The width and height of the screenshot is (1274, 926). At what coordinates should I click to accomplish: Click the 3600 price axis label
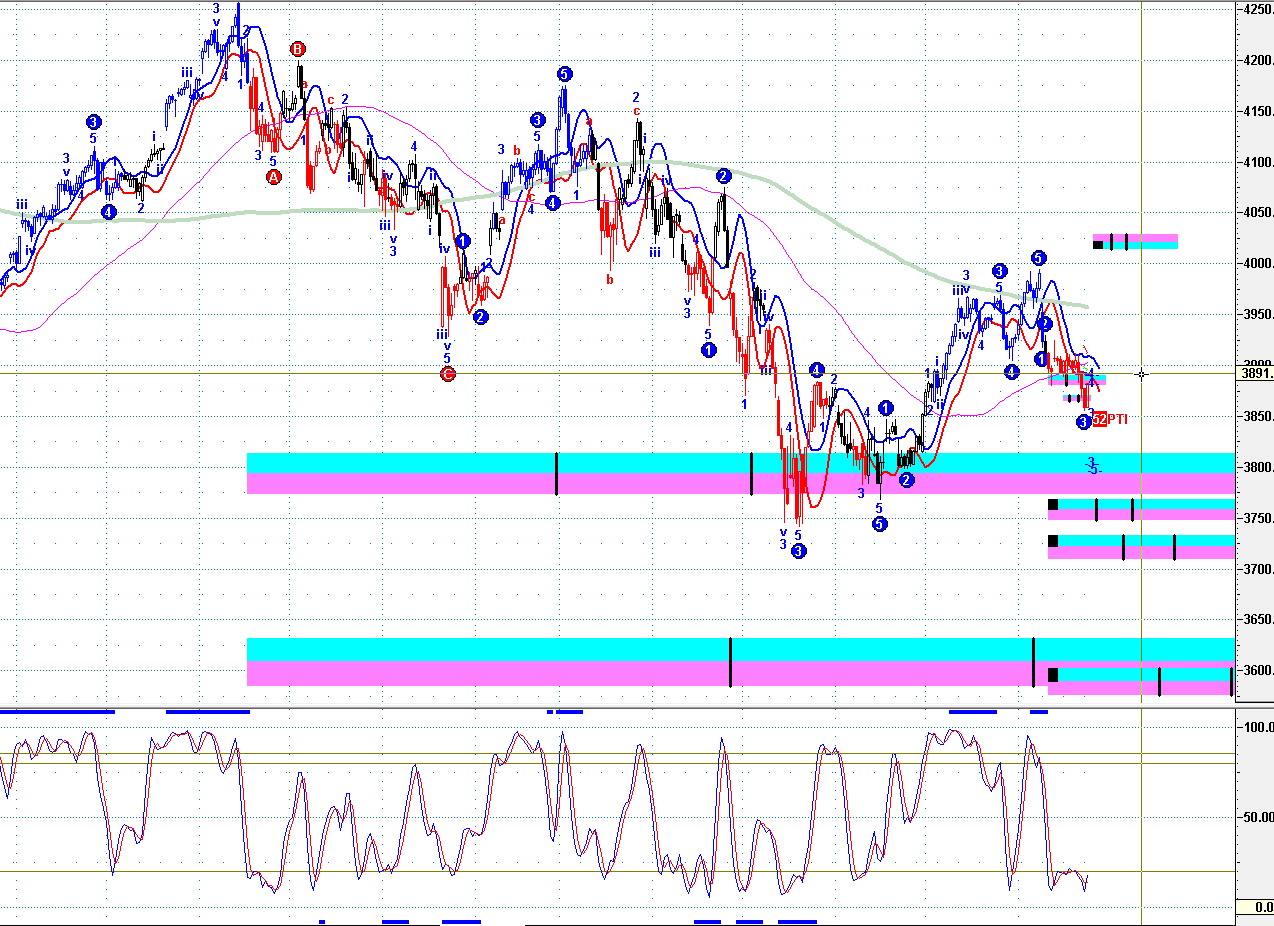coord(1257,671)
